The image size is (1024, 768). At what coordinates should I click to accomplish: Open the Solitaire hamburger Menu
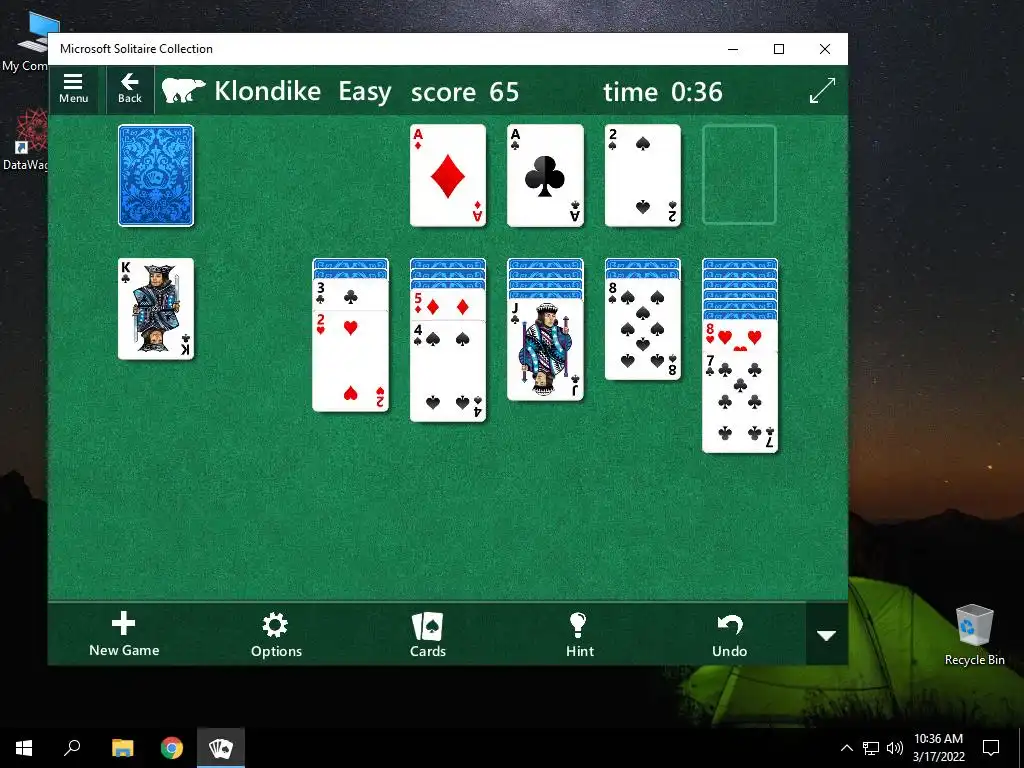[x=73, y=89]
